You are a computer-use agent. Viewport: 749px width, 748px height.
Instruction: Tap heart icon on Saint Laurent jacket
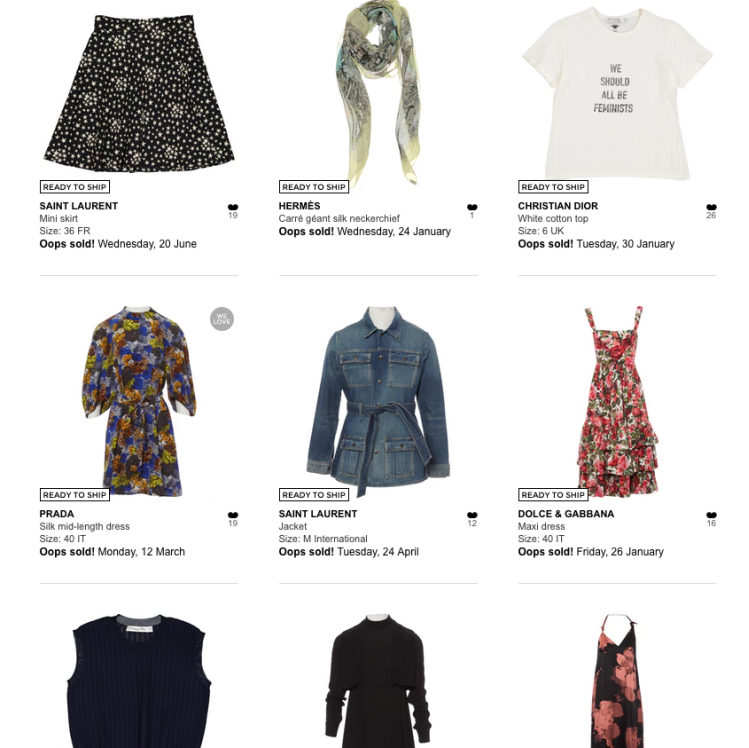472,515
